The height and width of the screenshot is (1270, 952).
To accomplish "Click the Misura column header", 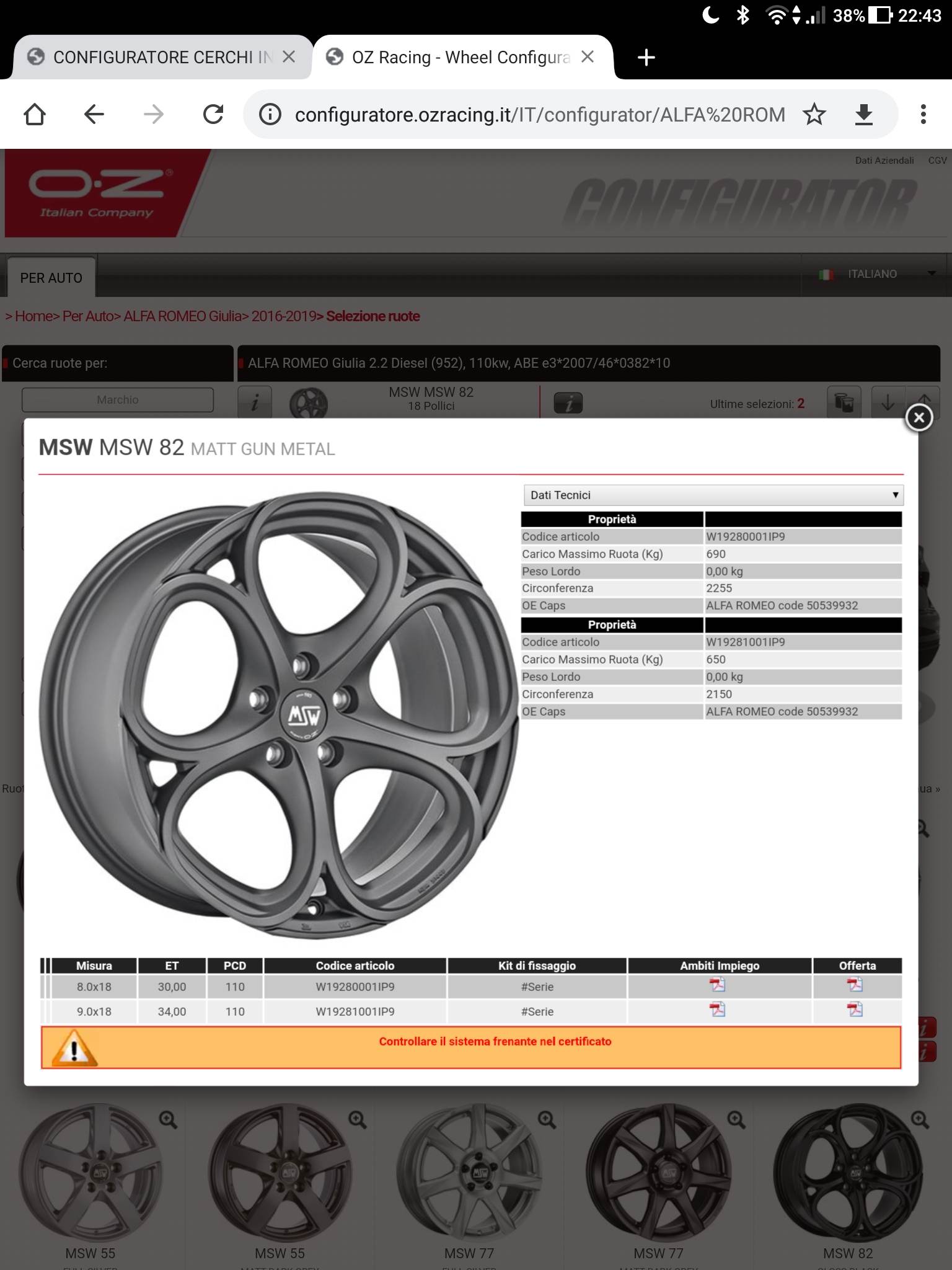I will point(94,966).
